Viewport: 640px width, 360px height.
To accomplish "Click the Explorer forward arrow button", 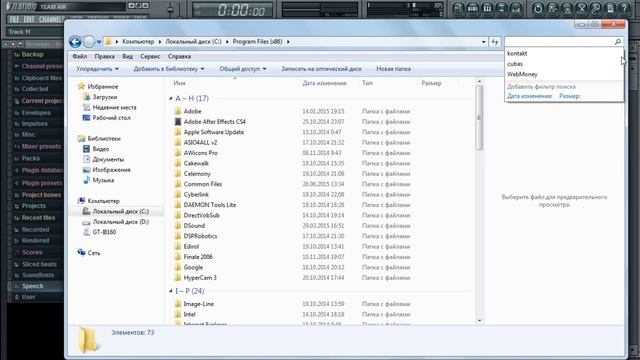I will (x=89, y=42).
